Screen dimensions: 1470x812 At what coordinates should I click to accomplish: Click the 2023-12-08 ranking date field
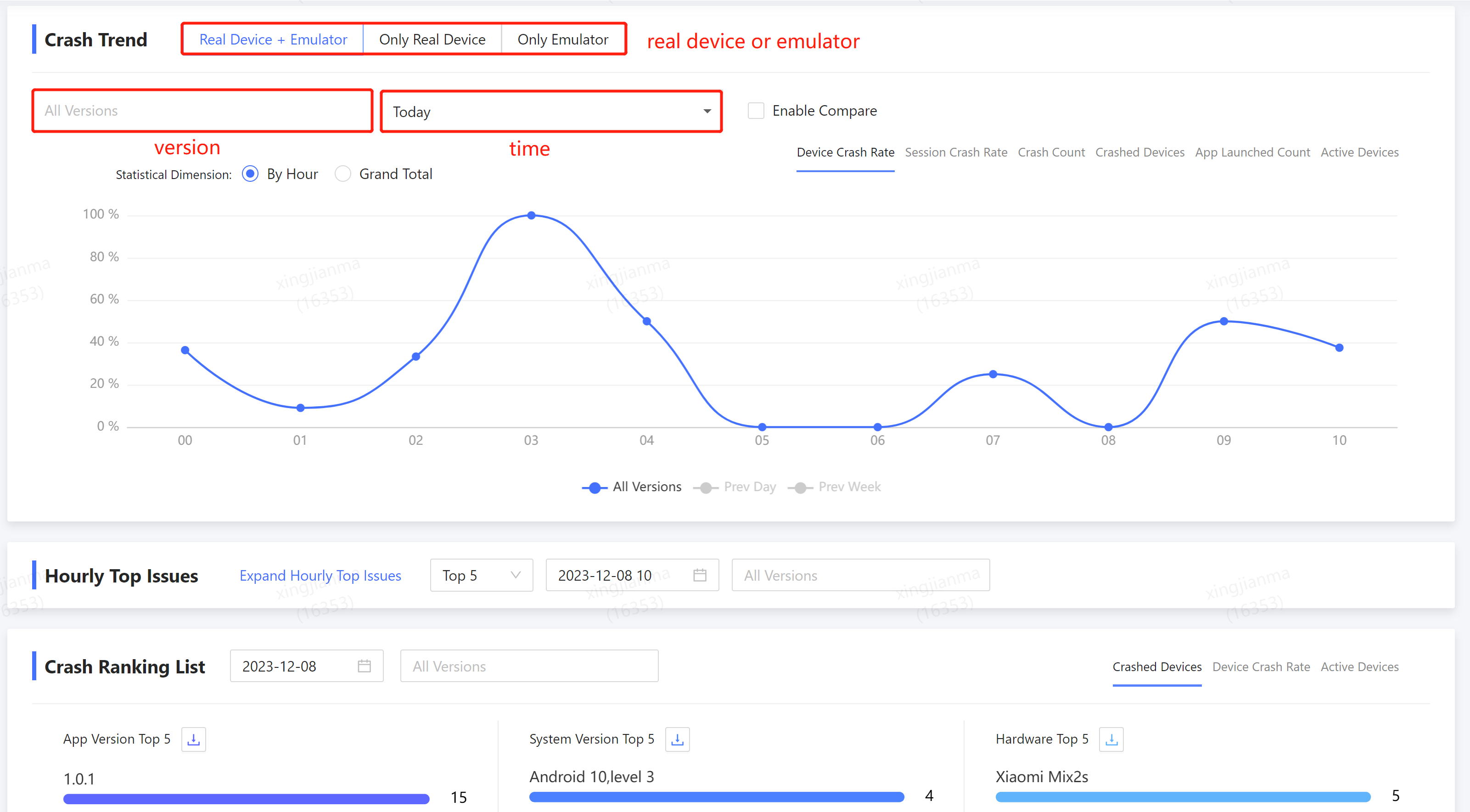(306, 666)
